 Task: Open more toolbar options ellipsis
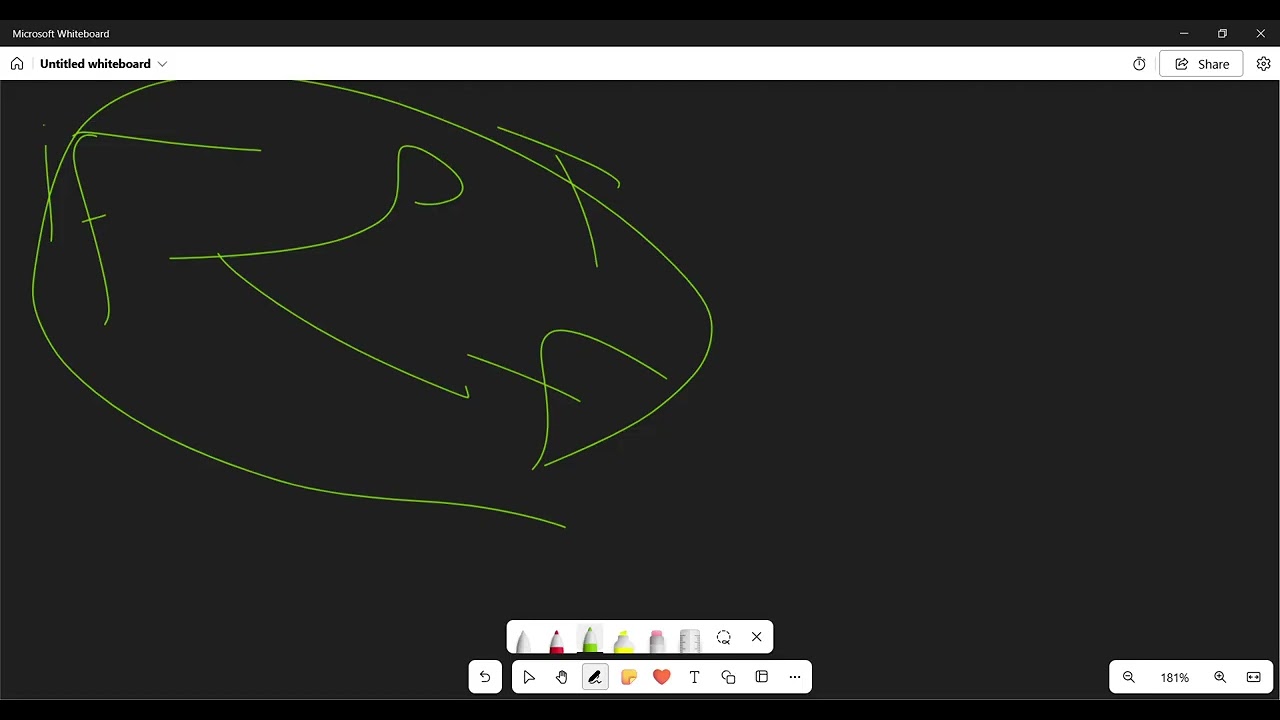pyautogui.click(x=795, y=677)
